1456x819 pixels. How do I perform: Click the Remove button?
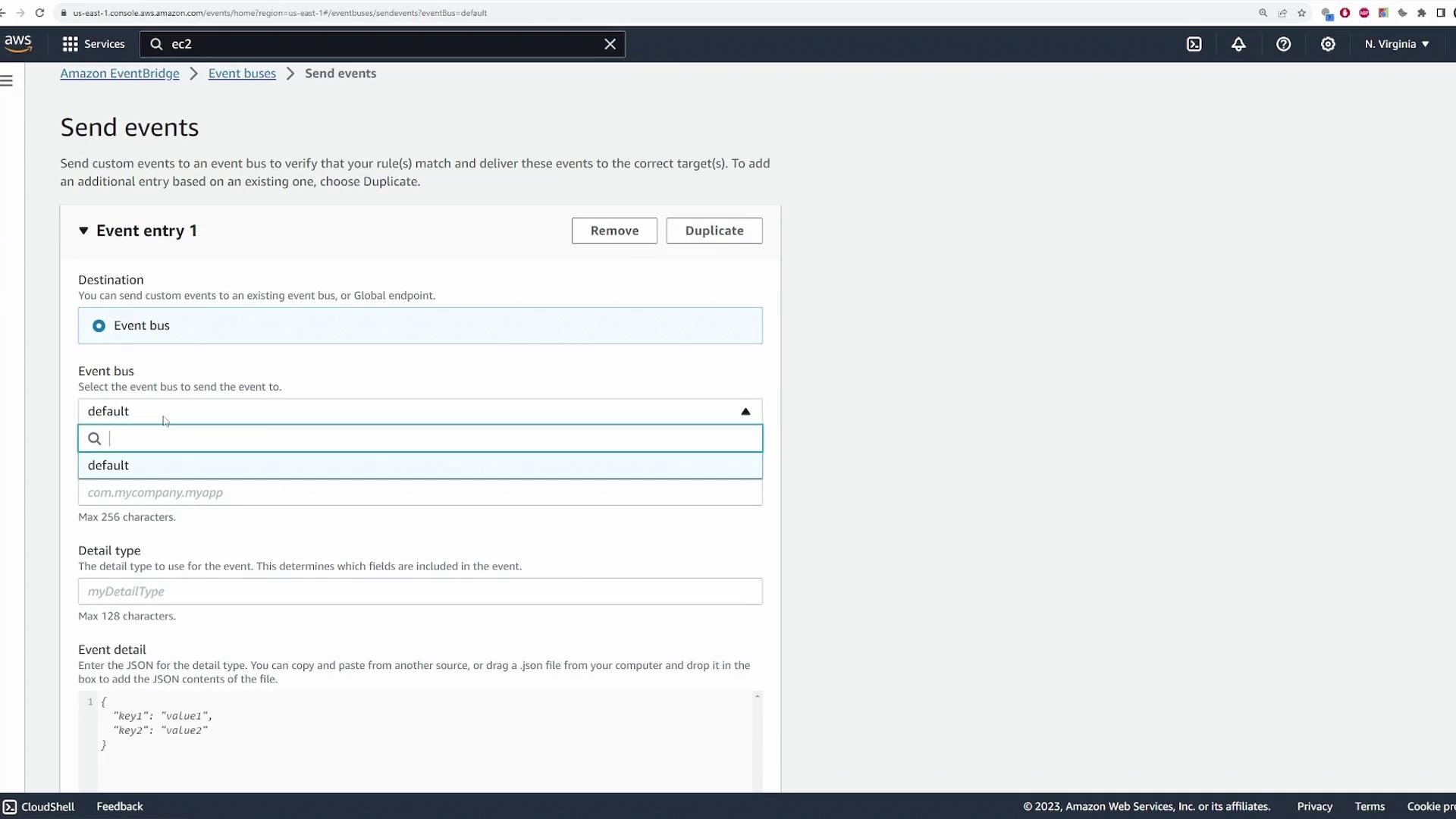point(613,231)
